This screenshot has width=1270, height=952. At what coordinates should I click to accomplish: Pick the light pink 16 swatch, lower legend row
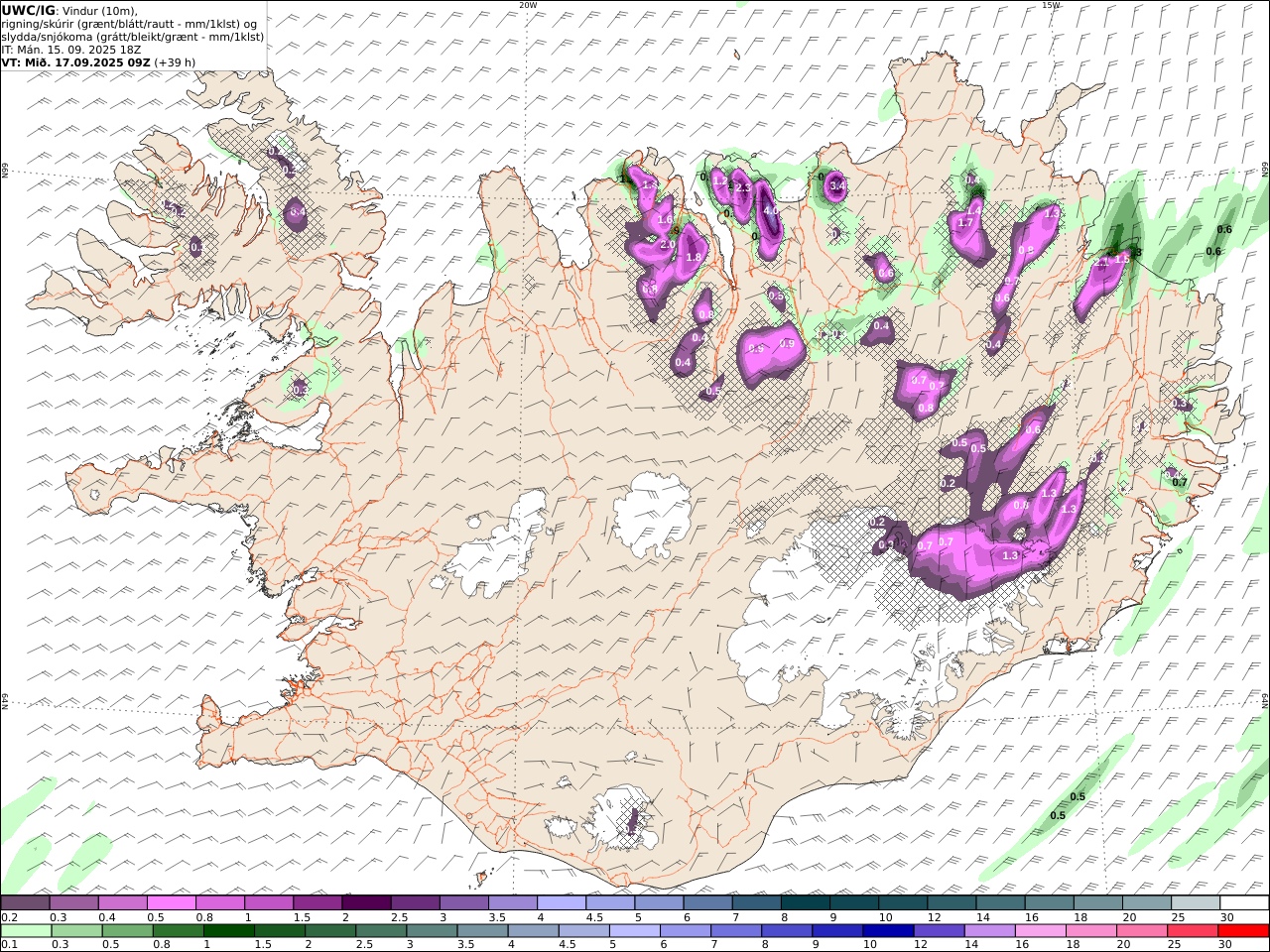click(x=1040, y=931)
